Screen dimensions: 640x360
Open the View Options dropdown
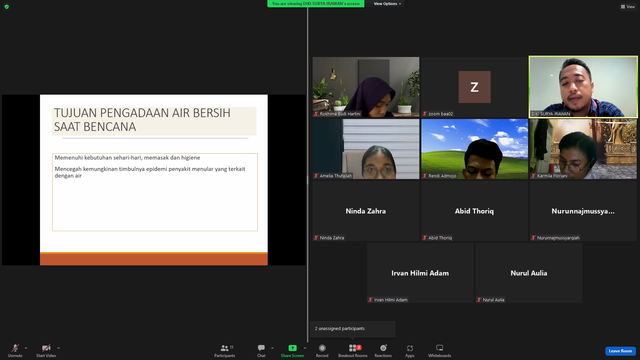[387, 4]
